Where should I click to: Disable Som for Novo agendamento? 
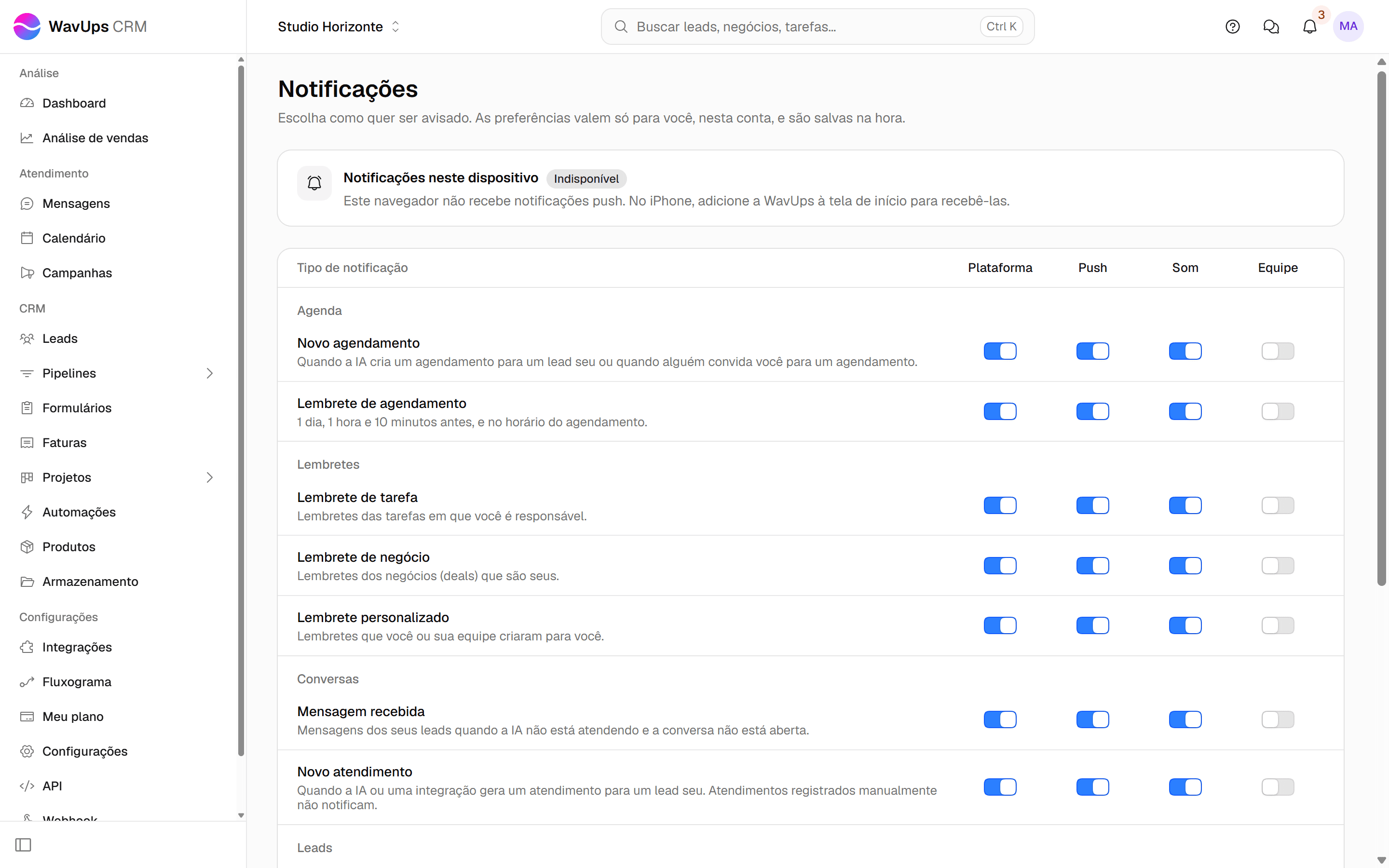[x=1185, y=352]
